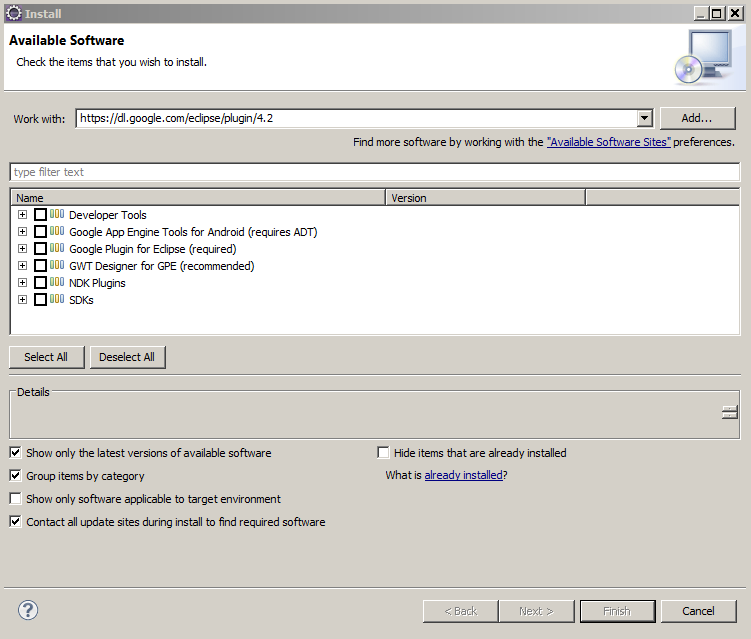Viewport: 751px width, 639px height.
Task: Select the Developer Tools row text
Action: pos(108,215)
